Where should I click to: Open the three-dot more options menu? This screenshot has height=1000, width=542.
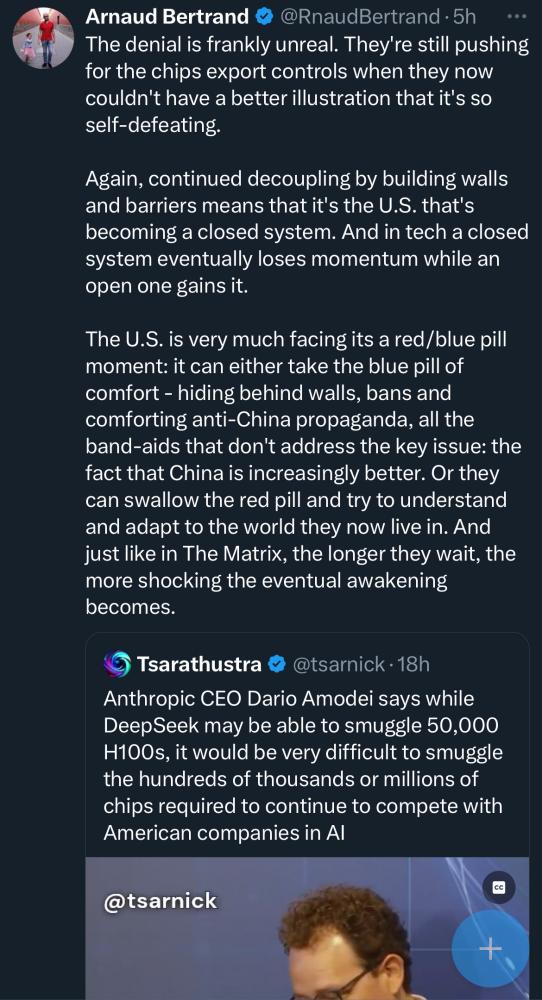point(514,17)
